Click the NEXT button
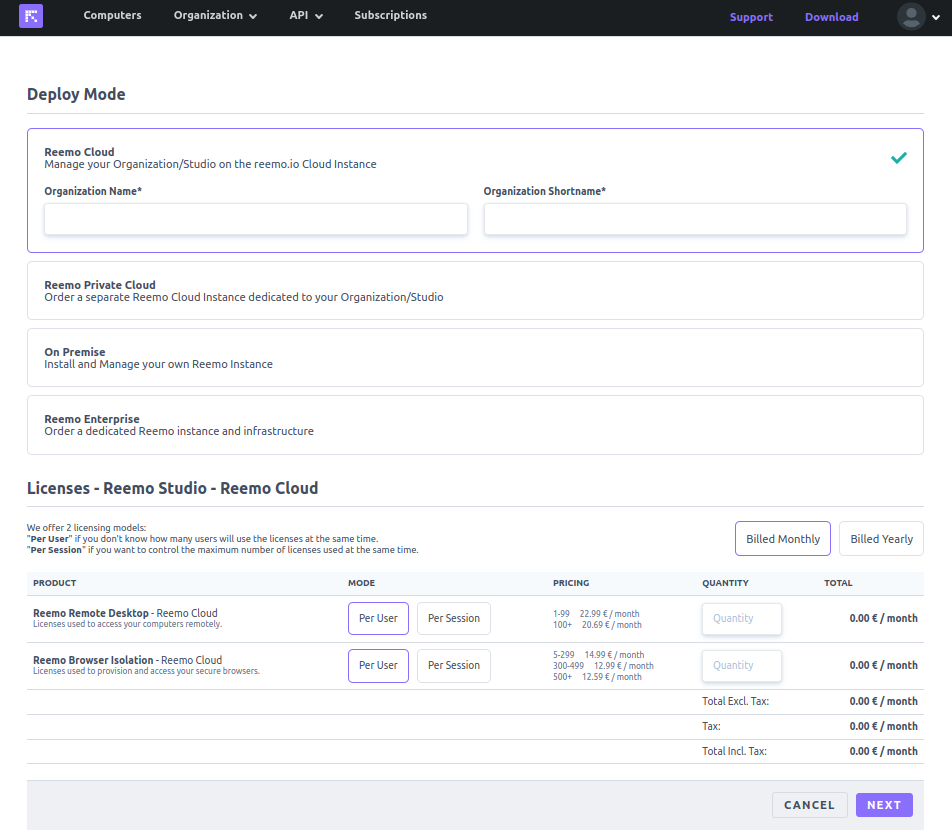The width and height of the screenshot is (952, 839). pyautogui.click(x=884, y=805)
